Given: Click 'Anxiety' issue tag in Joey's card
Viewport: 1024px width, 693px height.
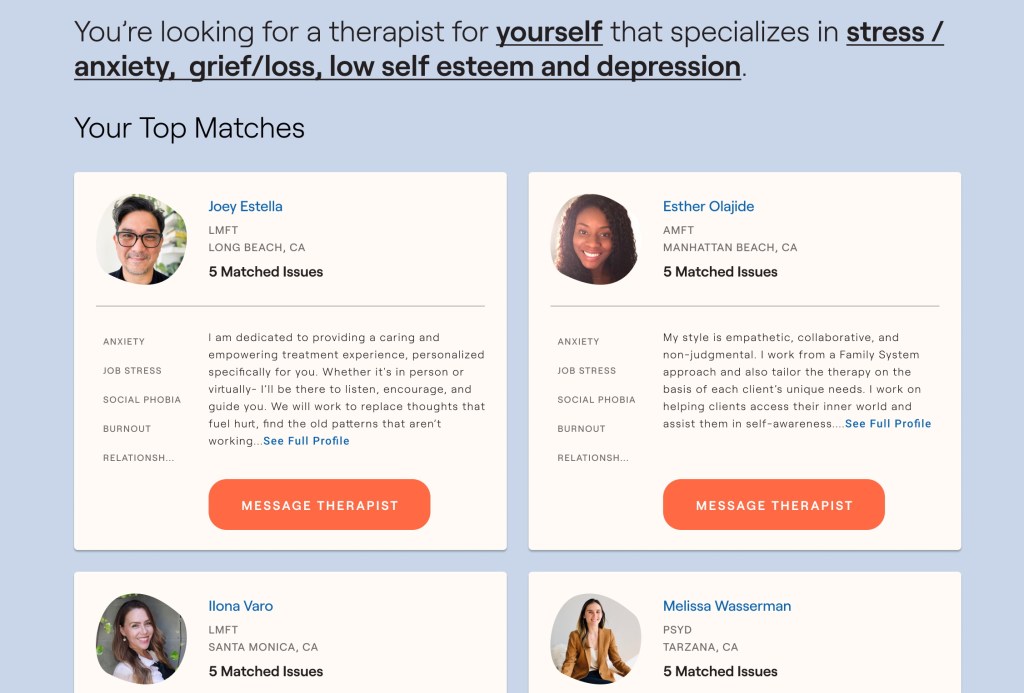Looking at the screenshot, I should coord(124,342).
